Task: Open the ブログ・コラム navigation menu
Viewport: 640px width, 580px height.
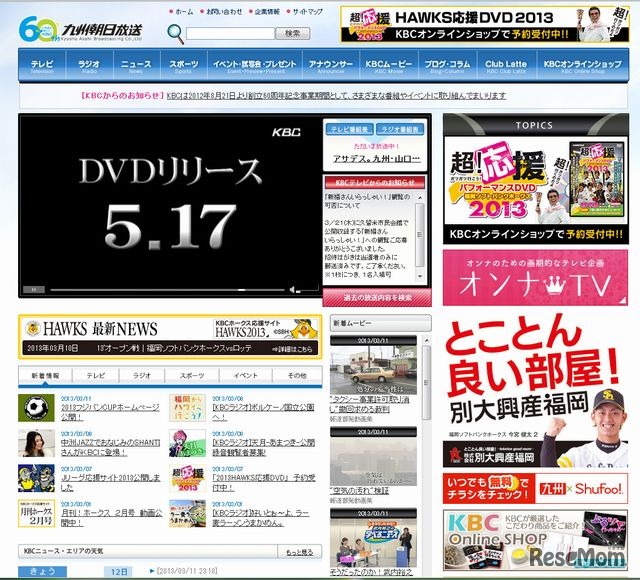Action: 447,65
